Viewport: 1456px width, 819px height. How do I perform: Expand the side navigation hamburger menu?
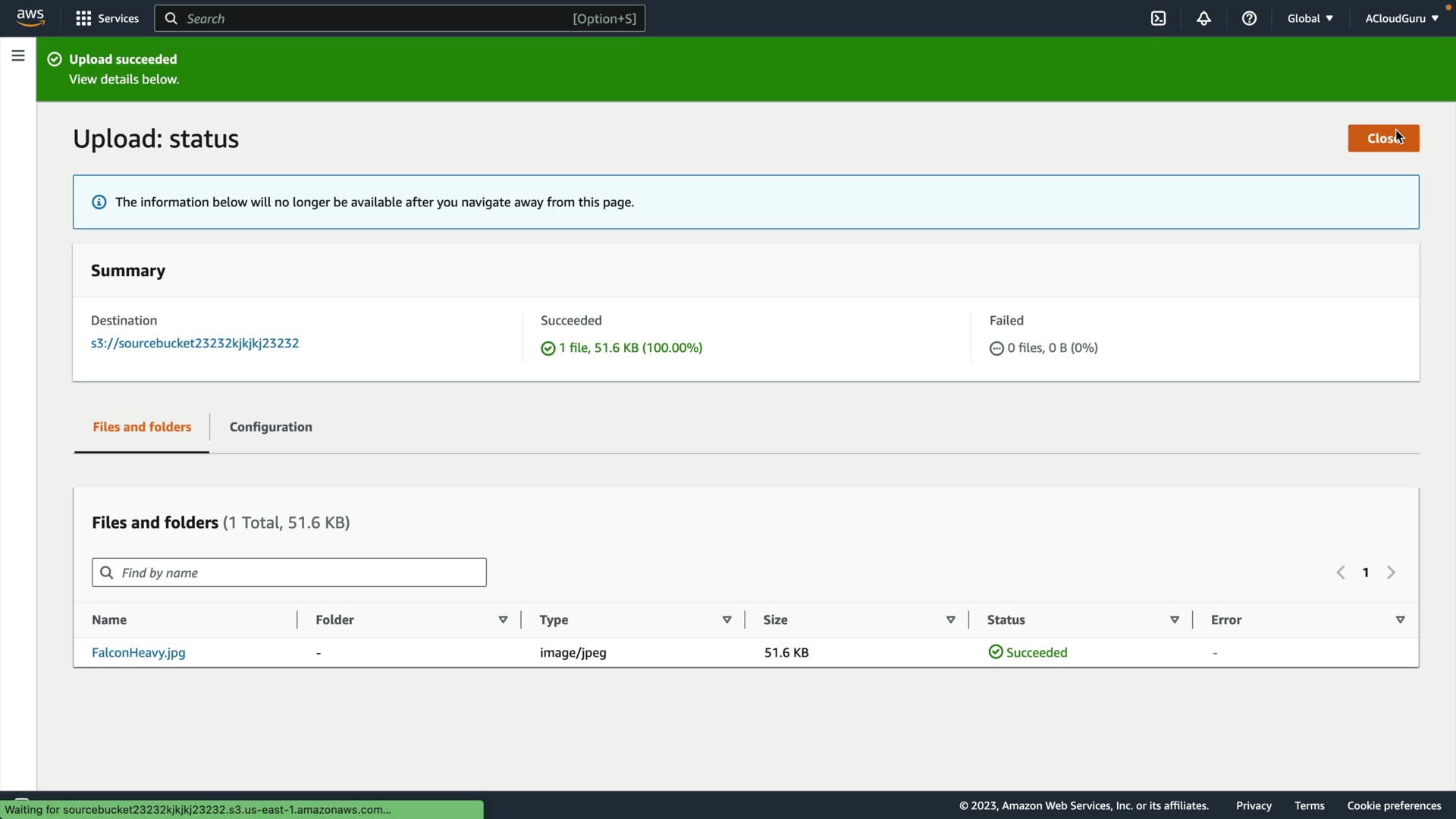pyautogui.click(x=18, y=55)
